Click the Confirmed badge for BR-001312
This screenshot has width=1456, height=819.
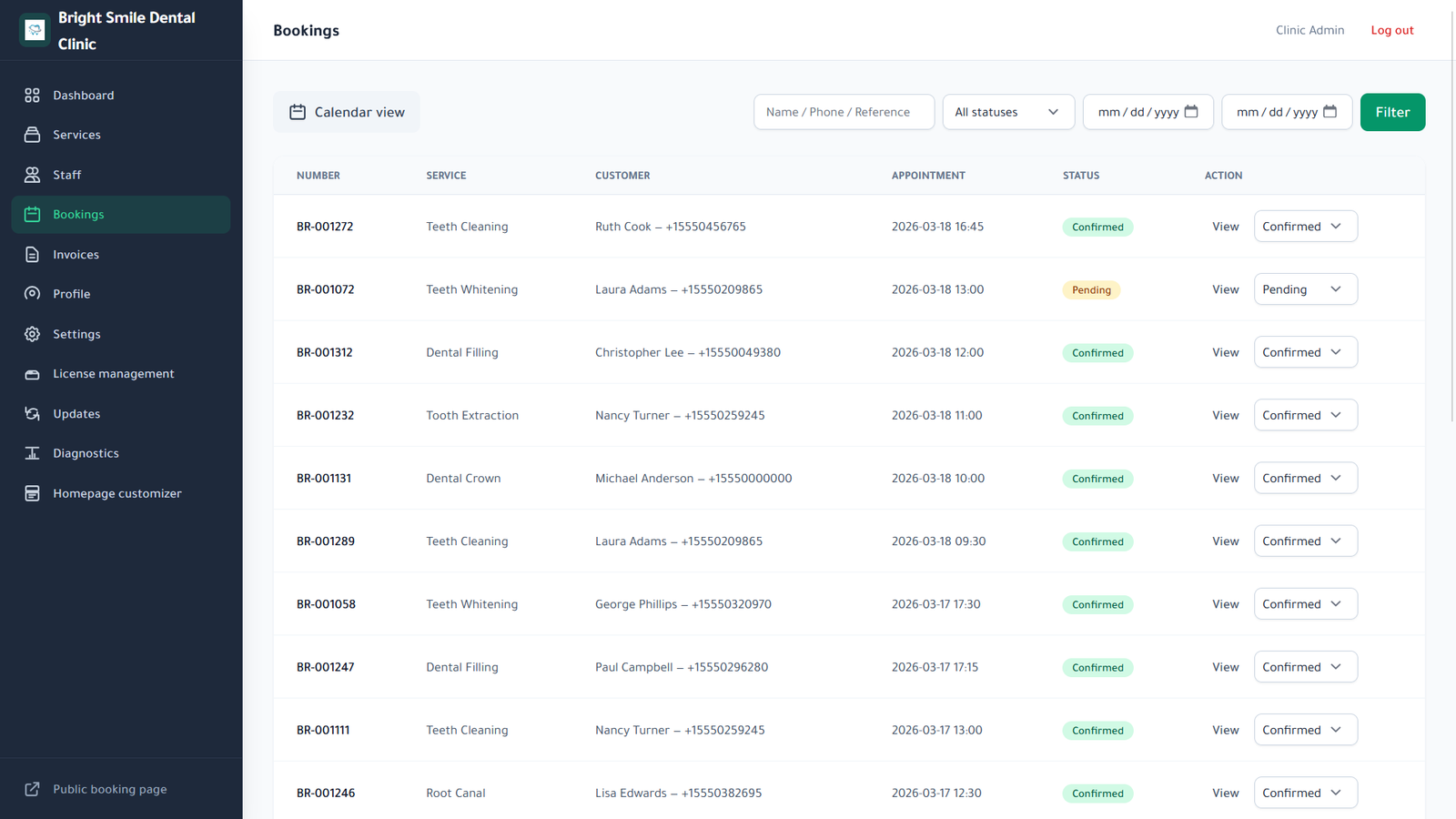point(1097,352)
